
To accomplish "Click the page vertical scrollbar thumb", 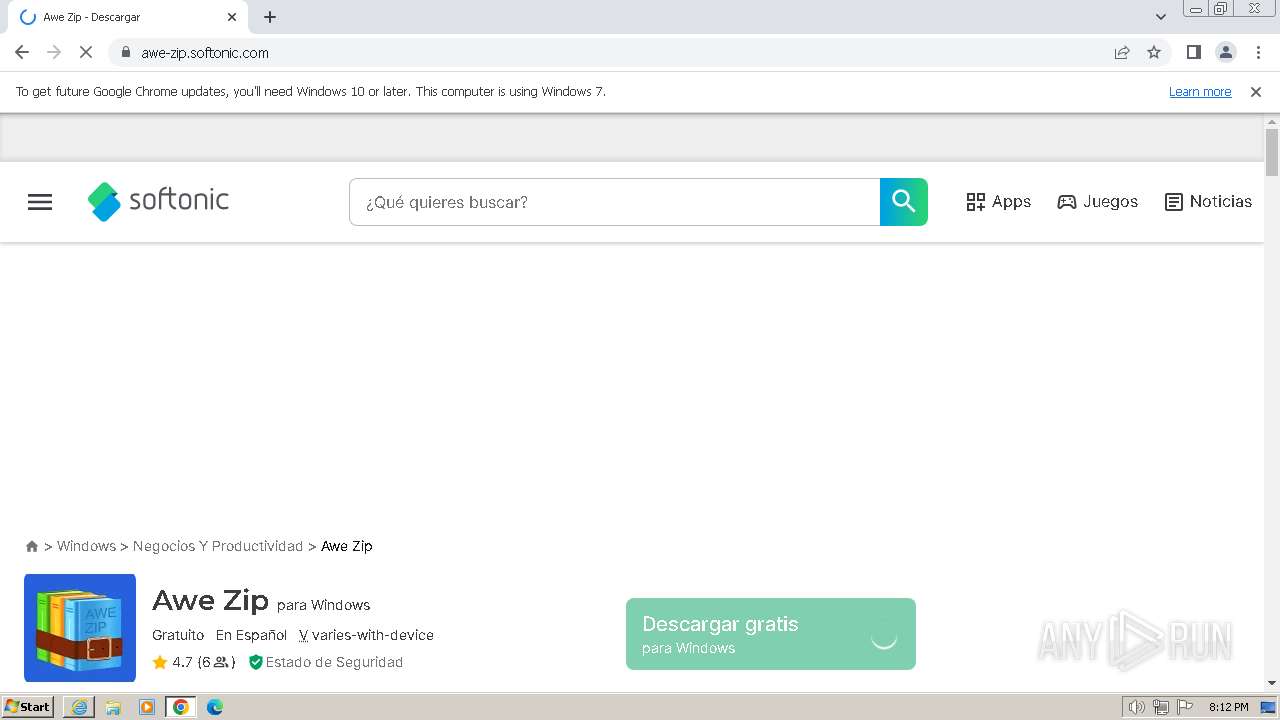I will [1272, 152].
